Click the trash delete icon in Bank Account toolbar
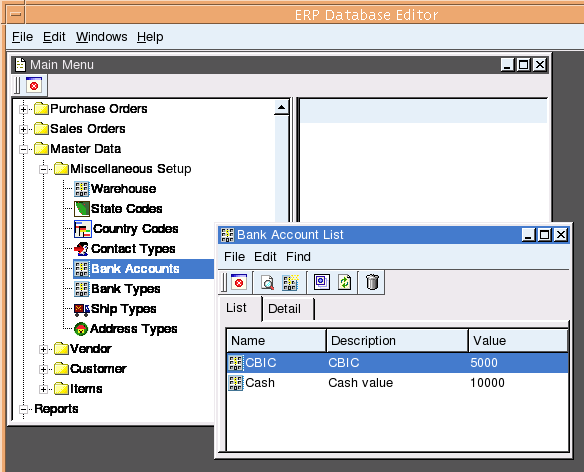The image size is (584, 472). click(x=372, y=282)
